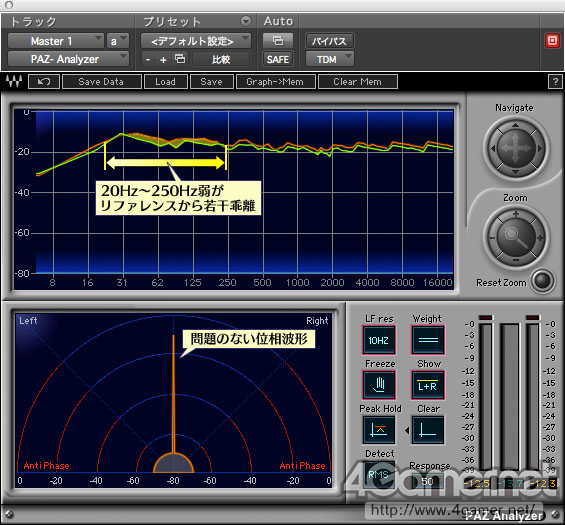Viewport: 565px width, 525px height.
Task: Click the right peak value -12.3
Action: pos(544,483)
